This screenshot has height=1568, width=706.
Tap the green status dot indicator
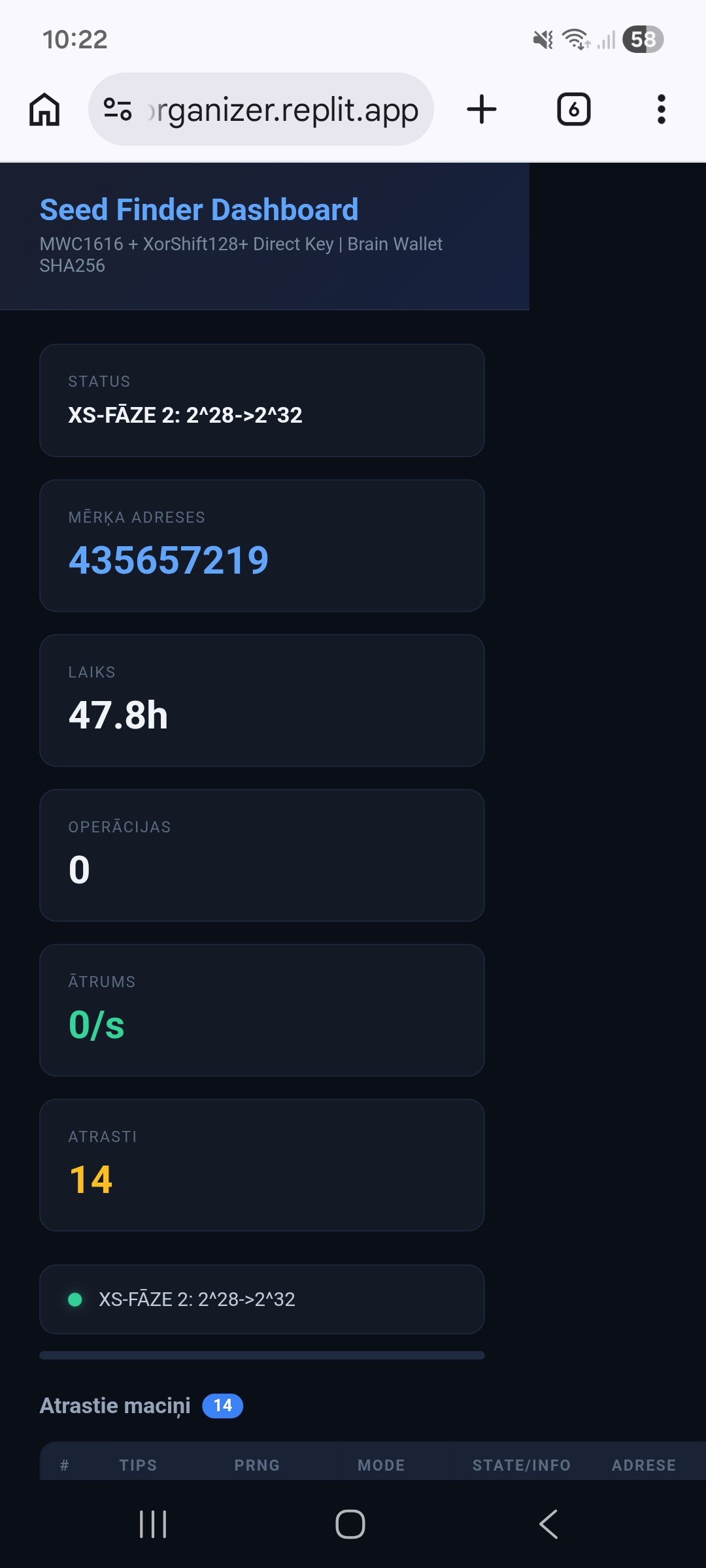tap(75, 1299)
